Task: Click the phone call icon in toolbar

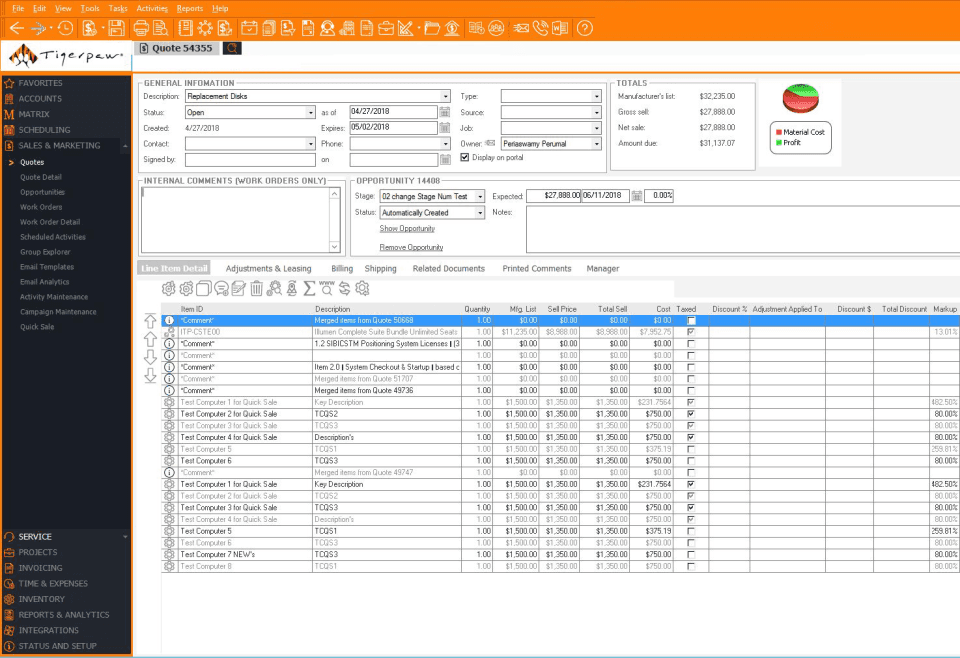Action: pyautogui.click(x=540, y=28)
